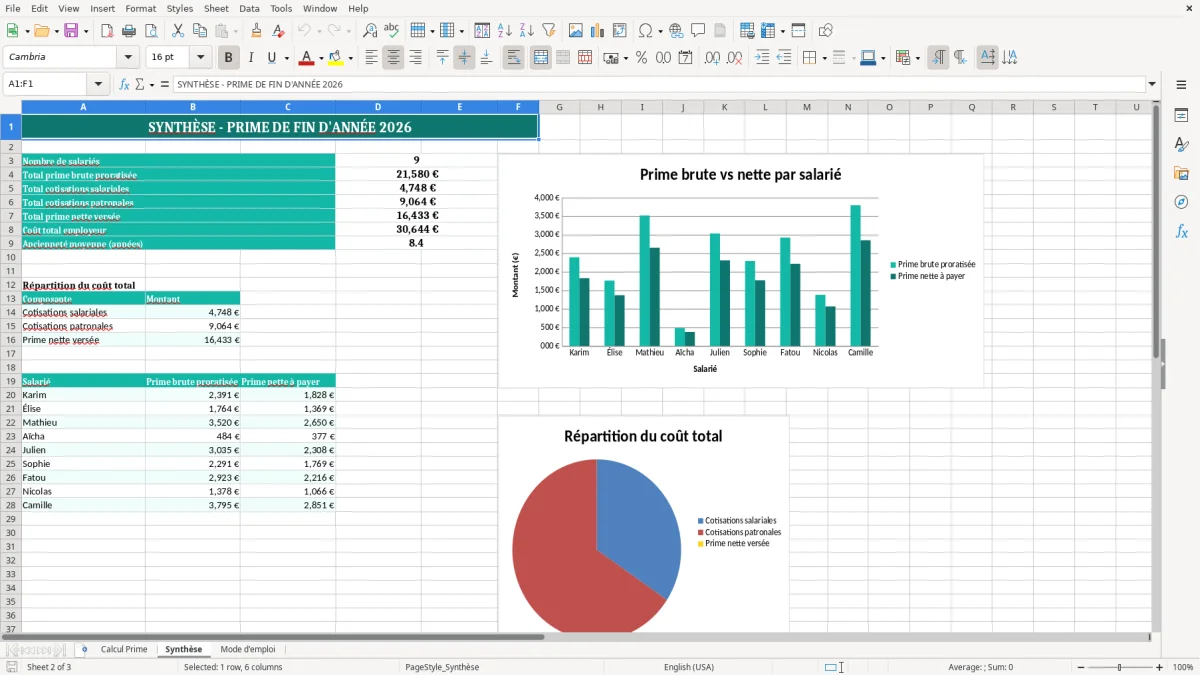Run the spelling check

[391, 31]
